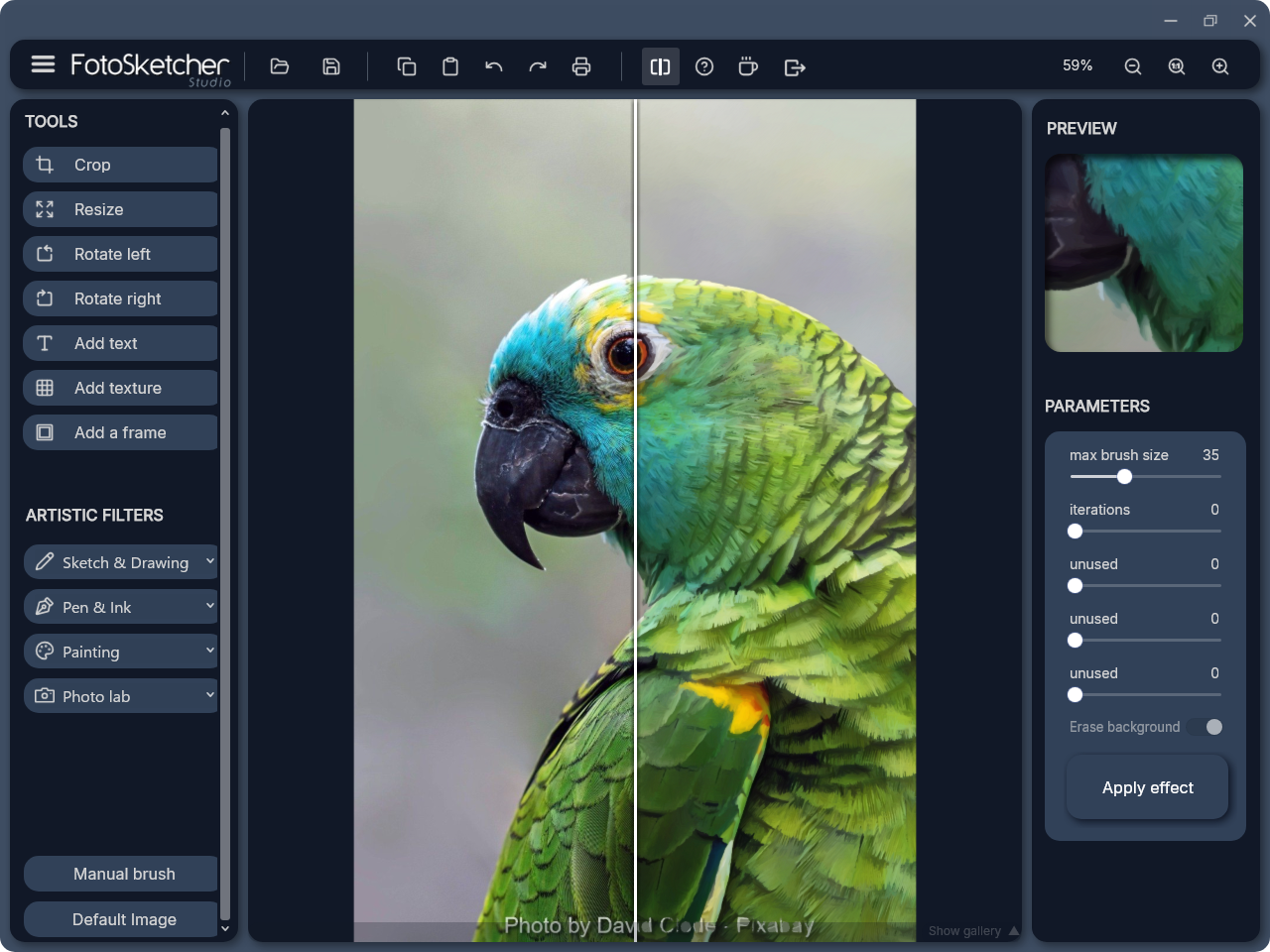Print the current image

tap(581, 66)
